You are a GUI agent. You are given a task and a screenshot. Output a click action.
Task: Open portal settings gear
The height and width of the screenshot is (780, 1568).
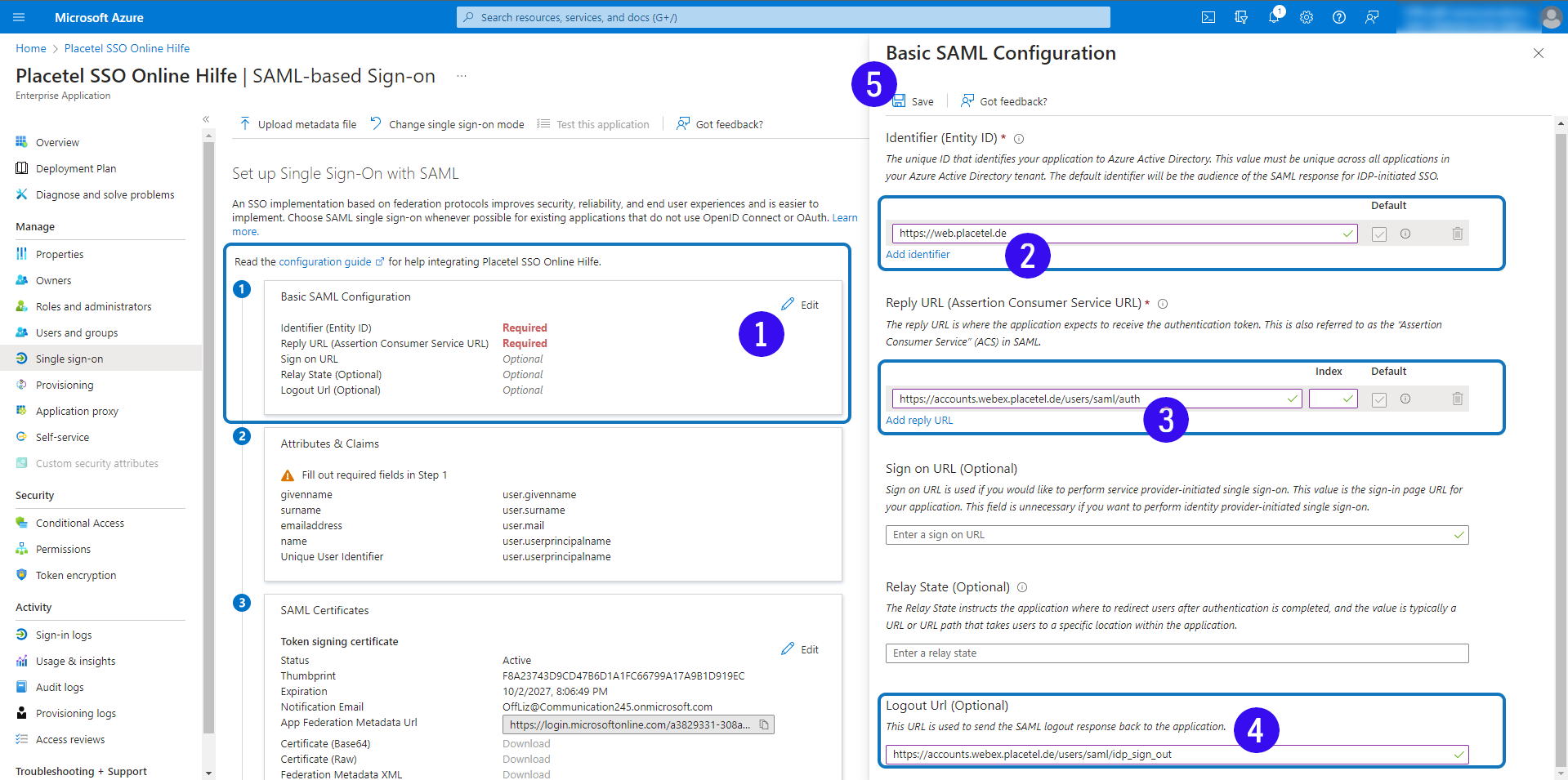point(1307,17)
